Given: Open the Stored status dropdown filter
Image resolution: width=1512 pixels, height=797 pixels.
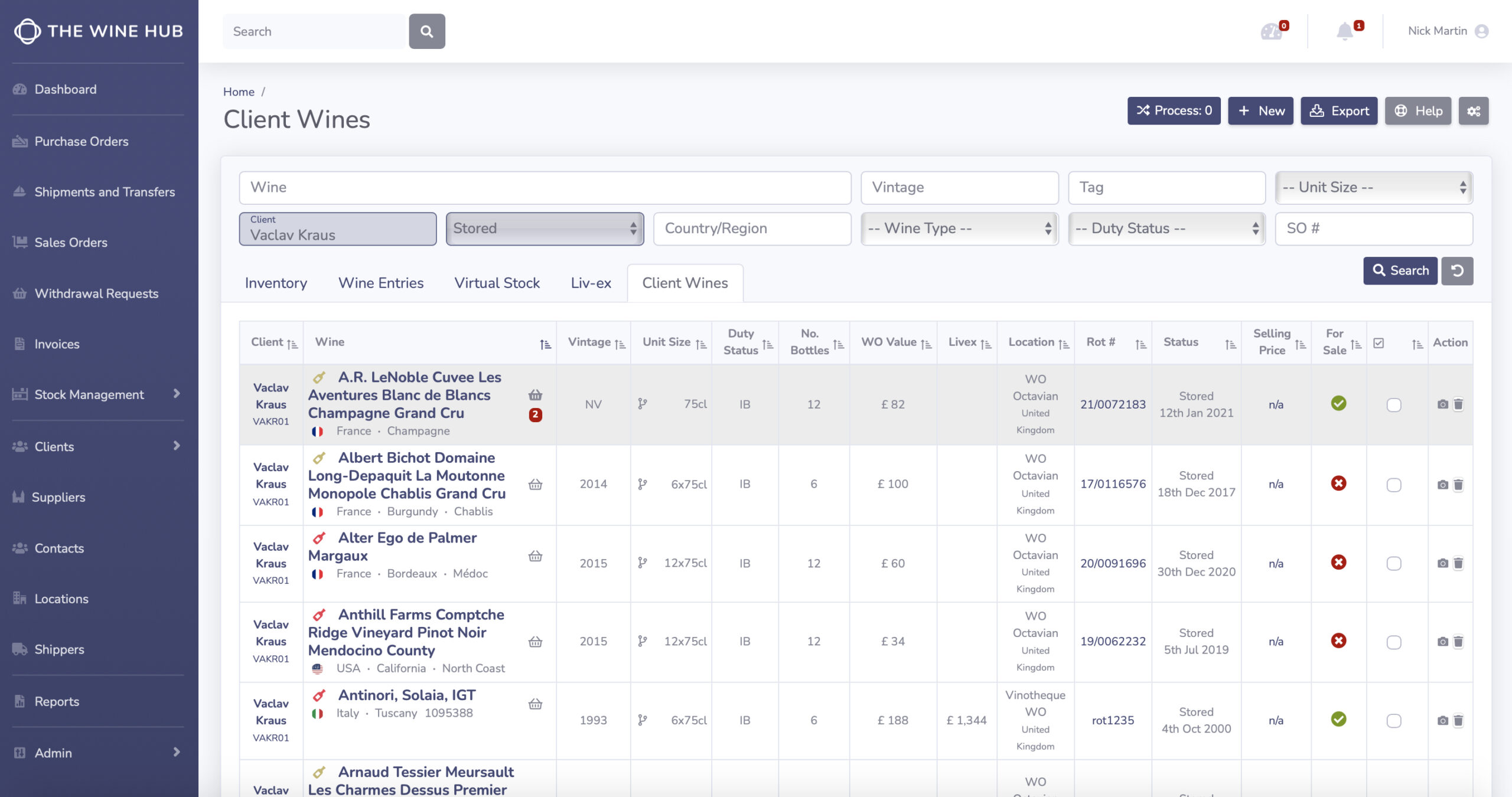Looking at the screenshot, I should (x=545, y=228).
